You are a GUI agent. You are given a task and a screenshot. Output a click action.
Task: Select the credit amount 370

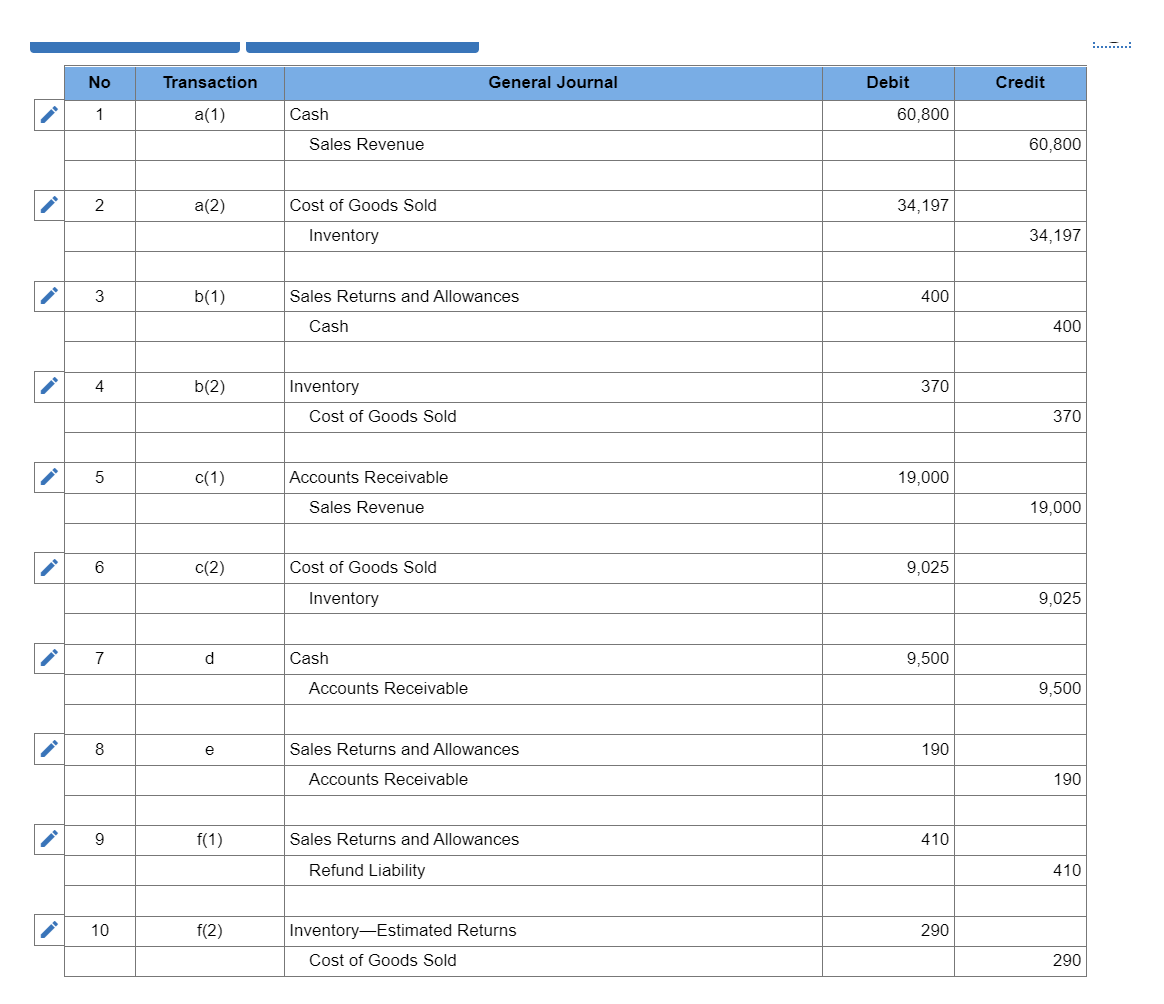1067,417
